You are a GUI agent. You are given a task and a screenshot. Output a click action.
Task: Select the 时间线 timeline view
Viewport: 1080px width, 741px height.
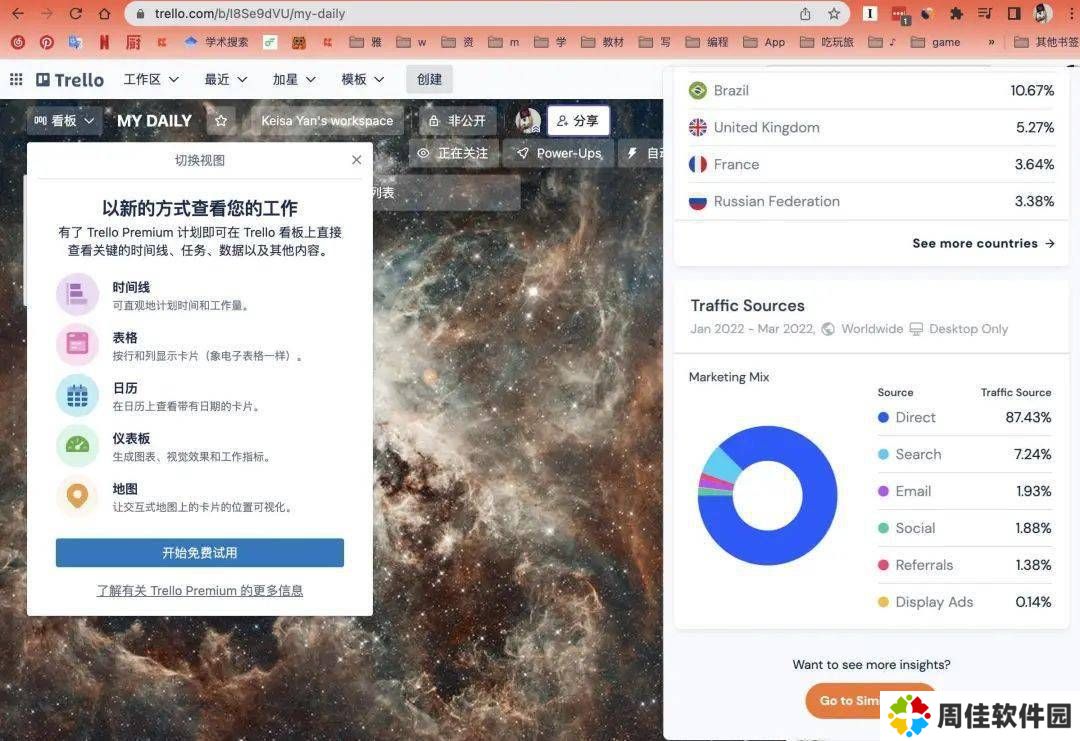pyautogui.click(x=200, y=295)
